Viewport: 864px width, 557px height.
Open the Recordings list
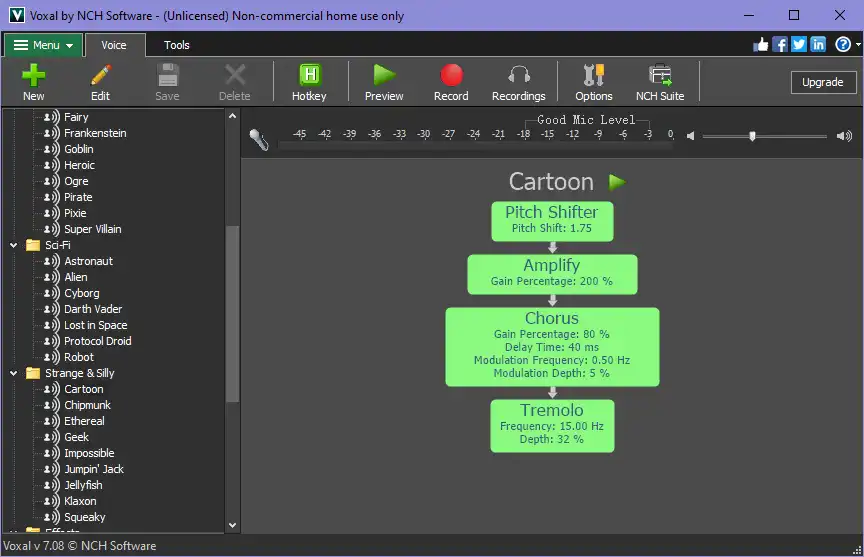point(519,82)
